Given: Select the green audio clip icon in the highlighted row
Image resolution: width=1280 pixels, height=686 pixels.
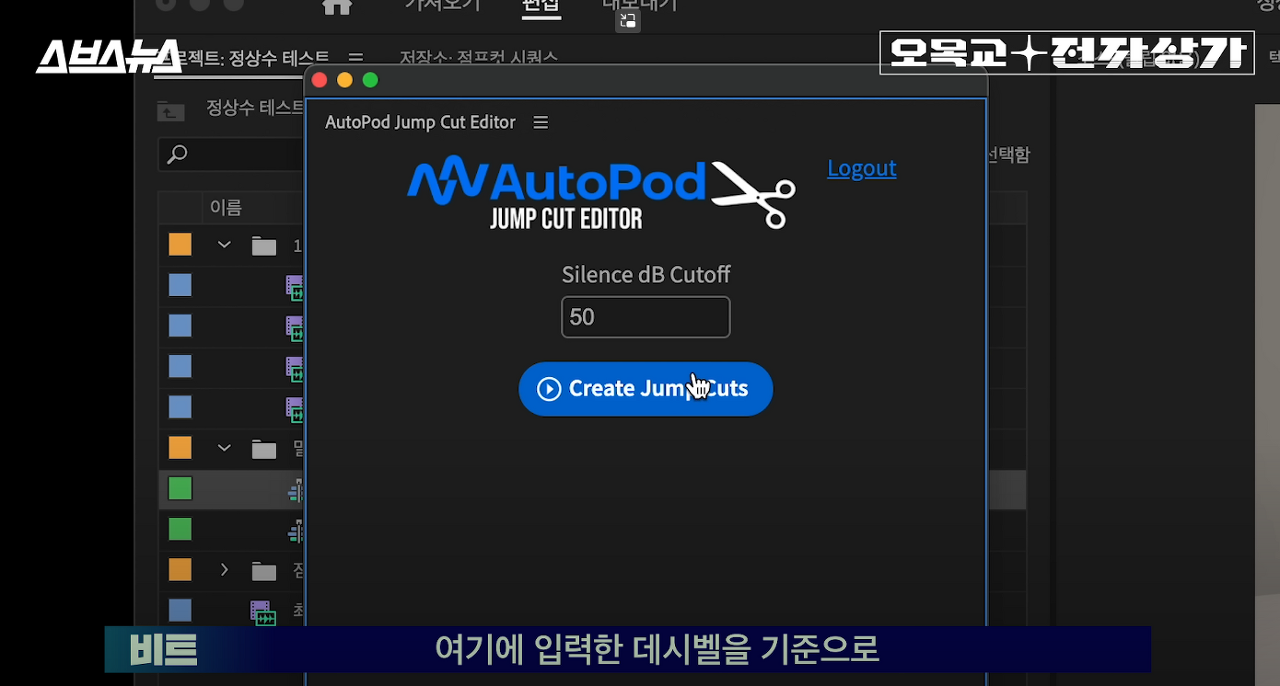Looking at the screenshot, I should pyautogui.click(x=297, y=490).
